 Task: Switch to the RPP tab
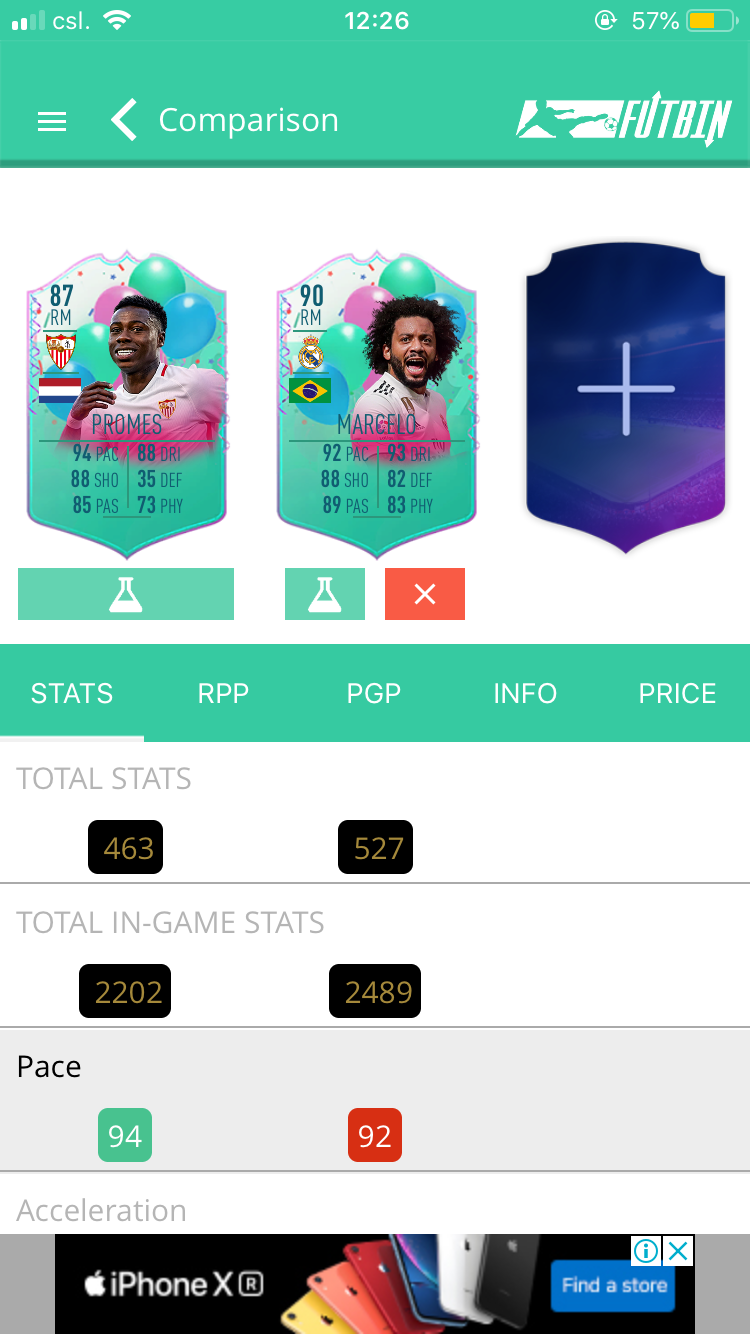[223, 693]
